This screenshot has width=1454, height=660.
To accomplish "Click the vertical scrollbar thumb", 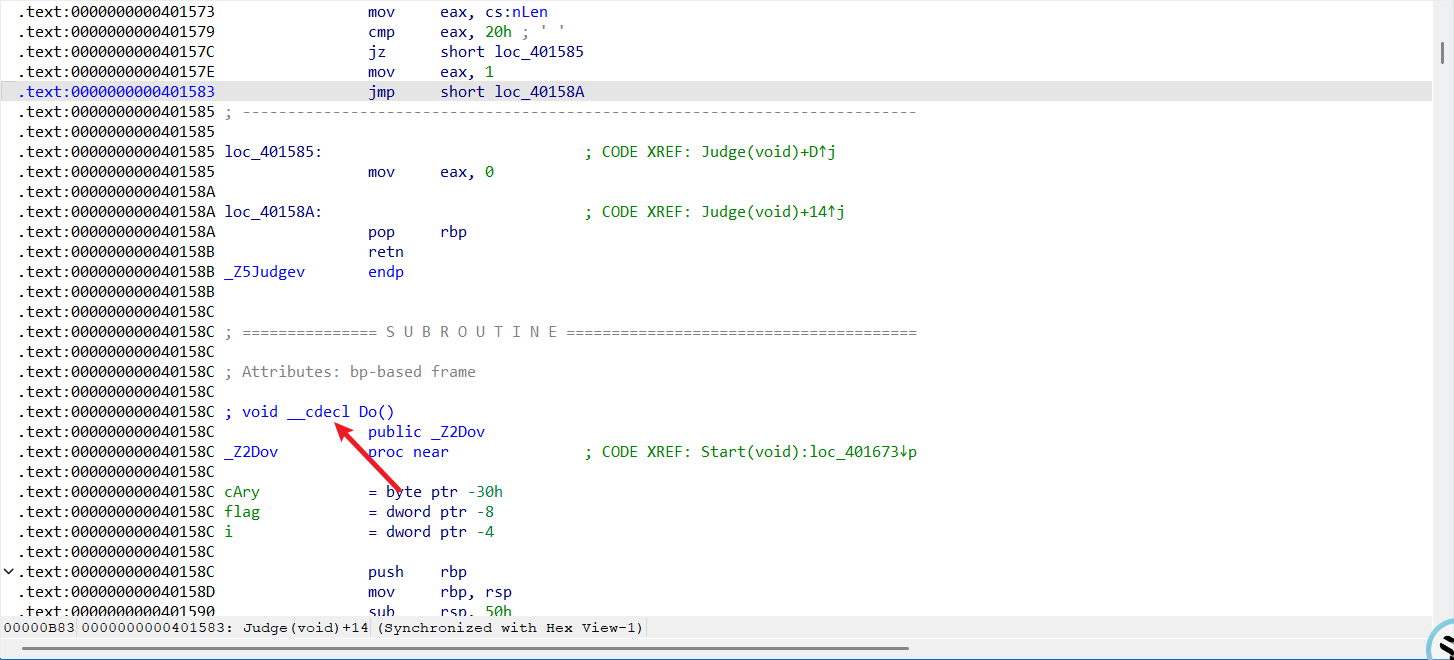I will tap(1442, 52).
